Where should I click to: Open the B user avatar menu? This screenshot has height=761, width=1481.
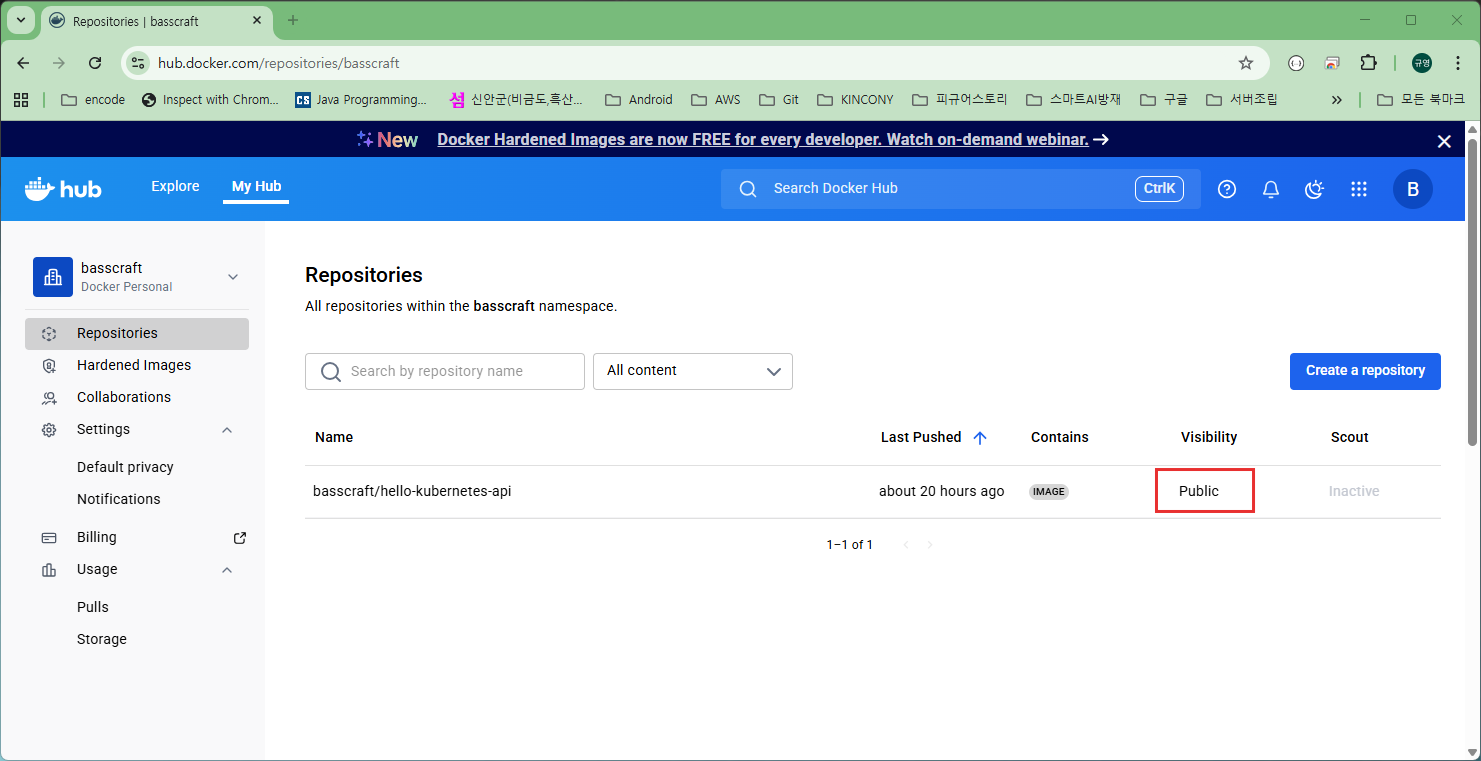[x=1413, y=189]
